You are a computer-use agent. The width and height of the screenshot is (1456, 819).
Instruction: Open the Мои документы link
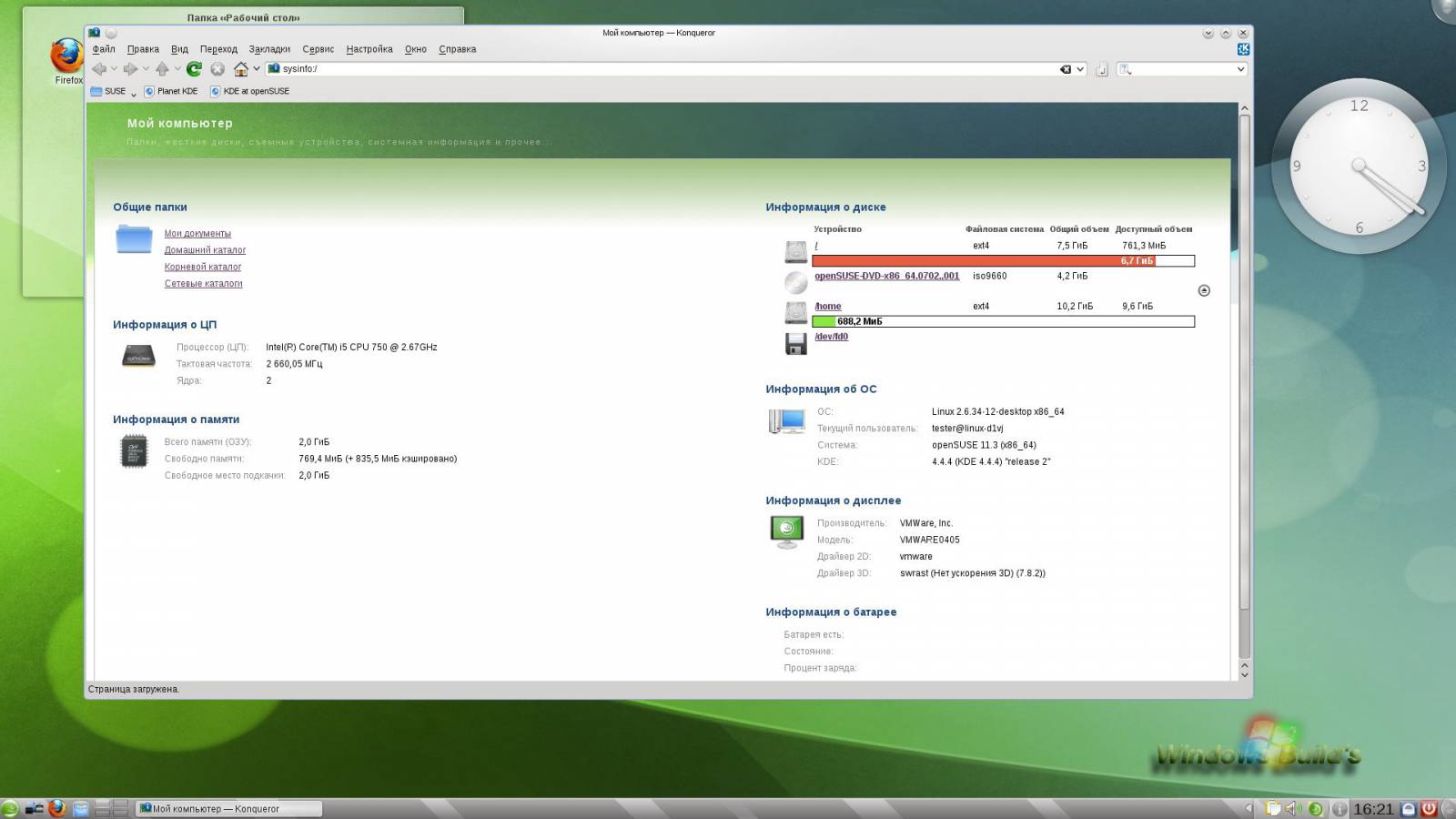point(197,234)
